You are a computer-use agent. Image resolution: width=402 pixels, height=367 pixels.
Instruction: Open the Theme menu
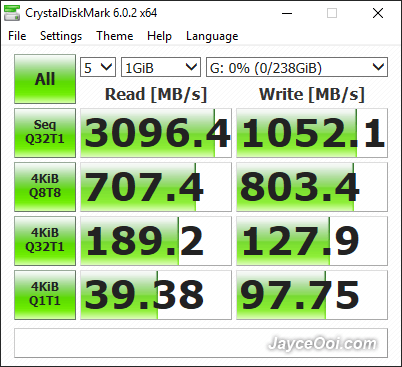115,36
